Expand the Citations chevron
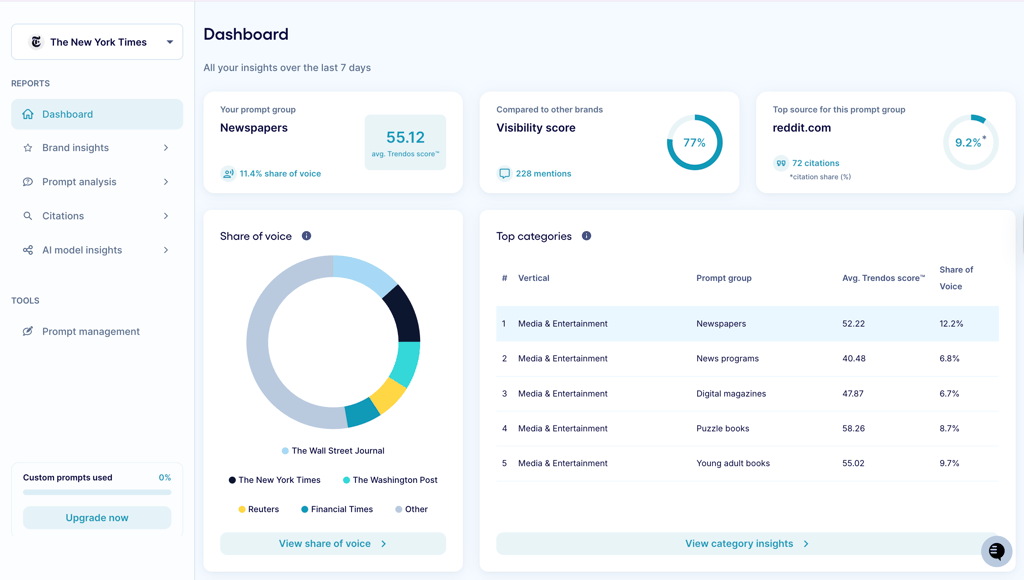 pos(166,216)
